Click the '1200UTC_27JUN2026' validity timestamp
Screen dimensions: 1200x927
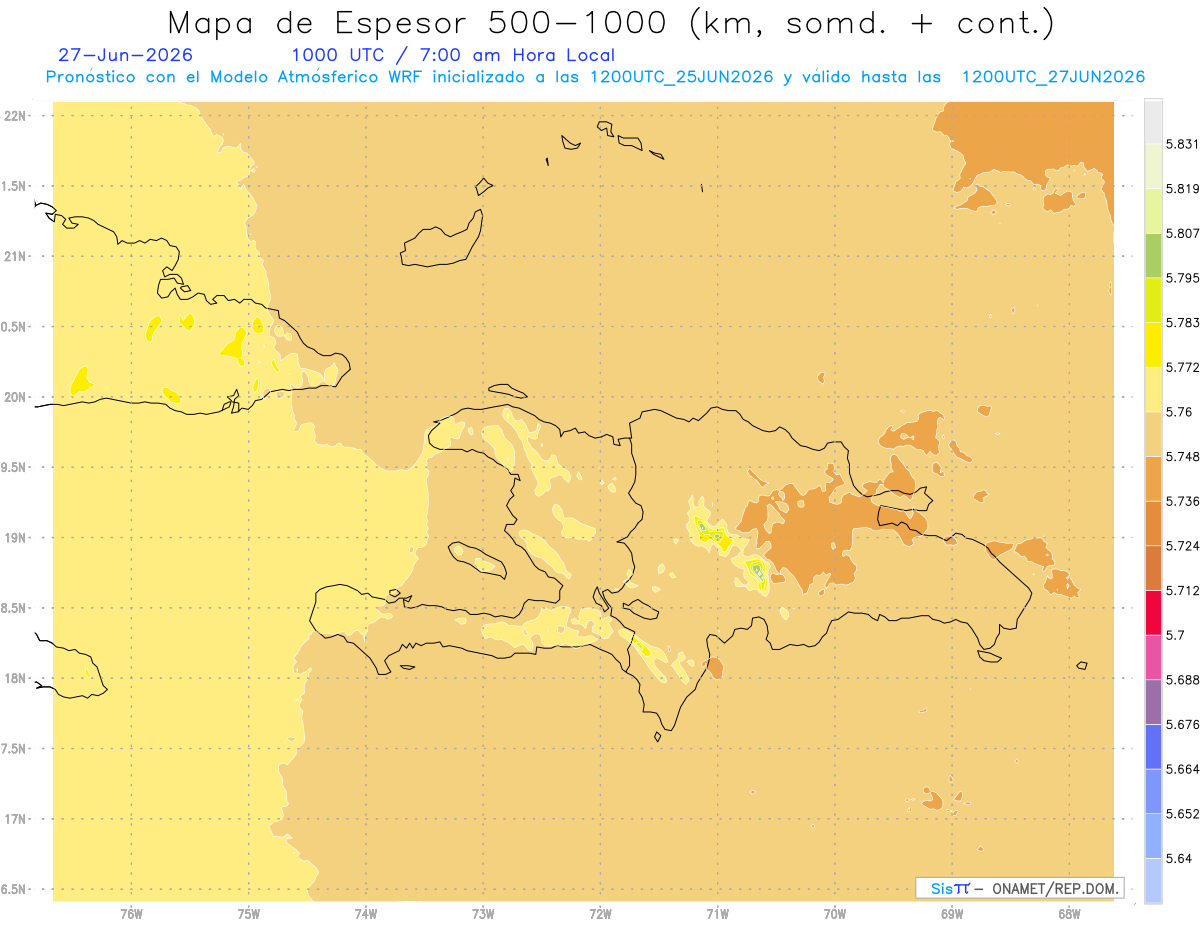tap(1053, 77)
